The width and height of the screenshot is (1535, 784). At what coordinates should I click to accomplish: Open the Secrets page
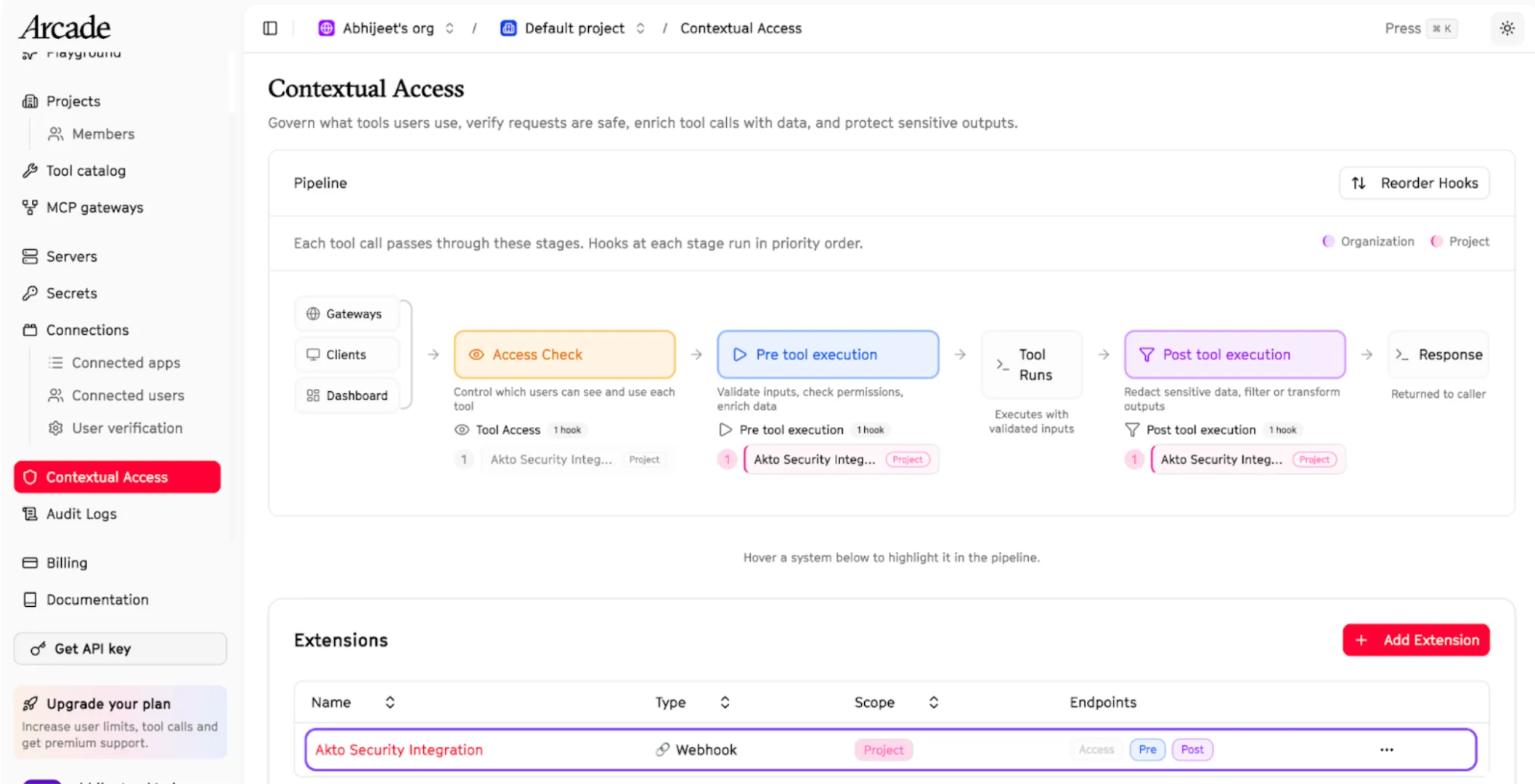[71, 293]
